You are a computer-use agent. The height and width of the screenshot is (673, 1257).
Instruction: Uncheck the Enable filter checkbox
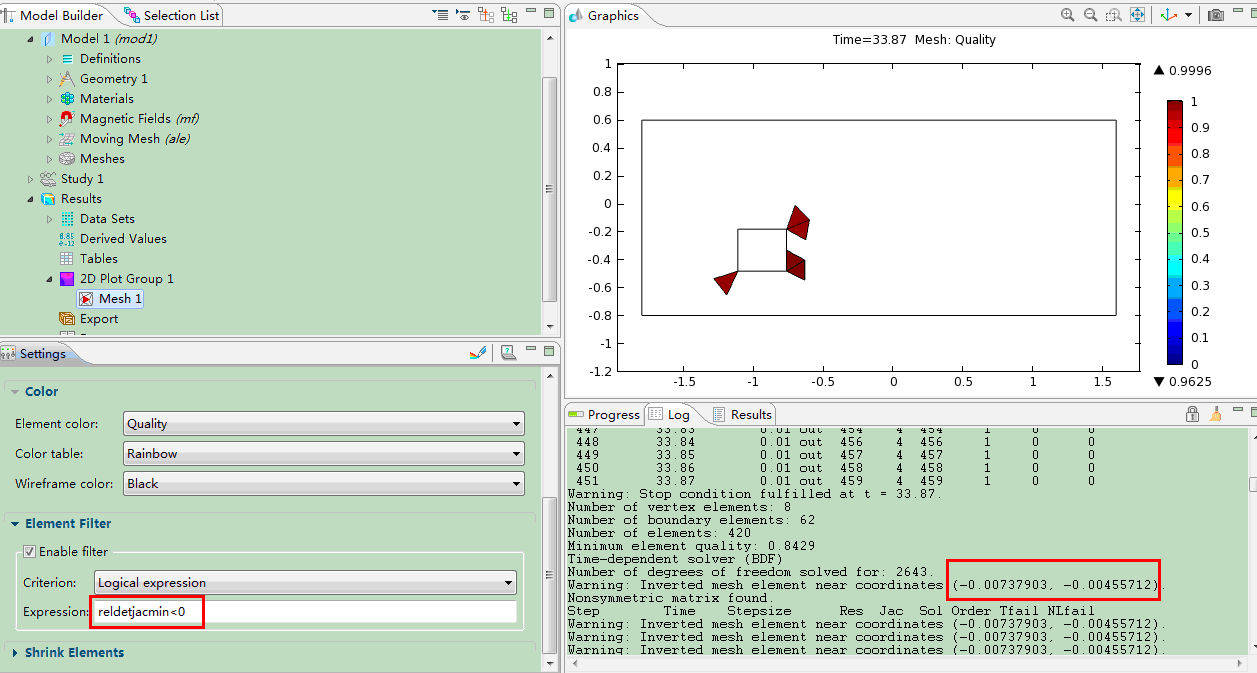[x=29, y=552]
